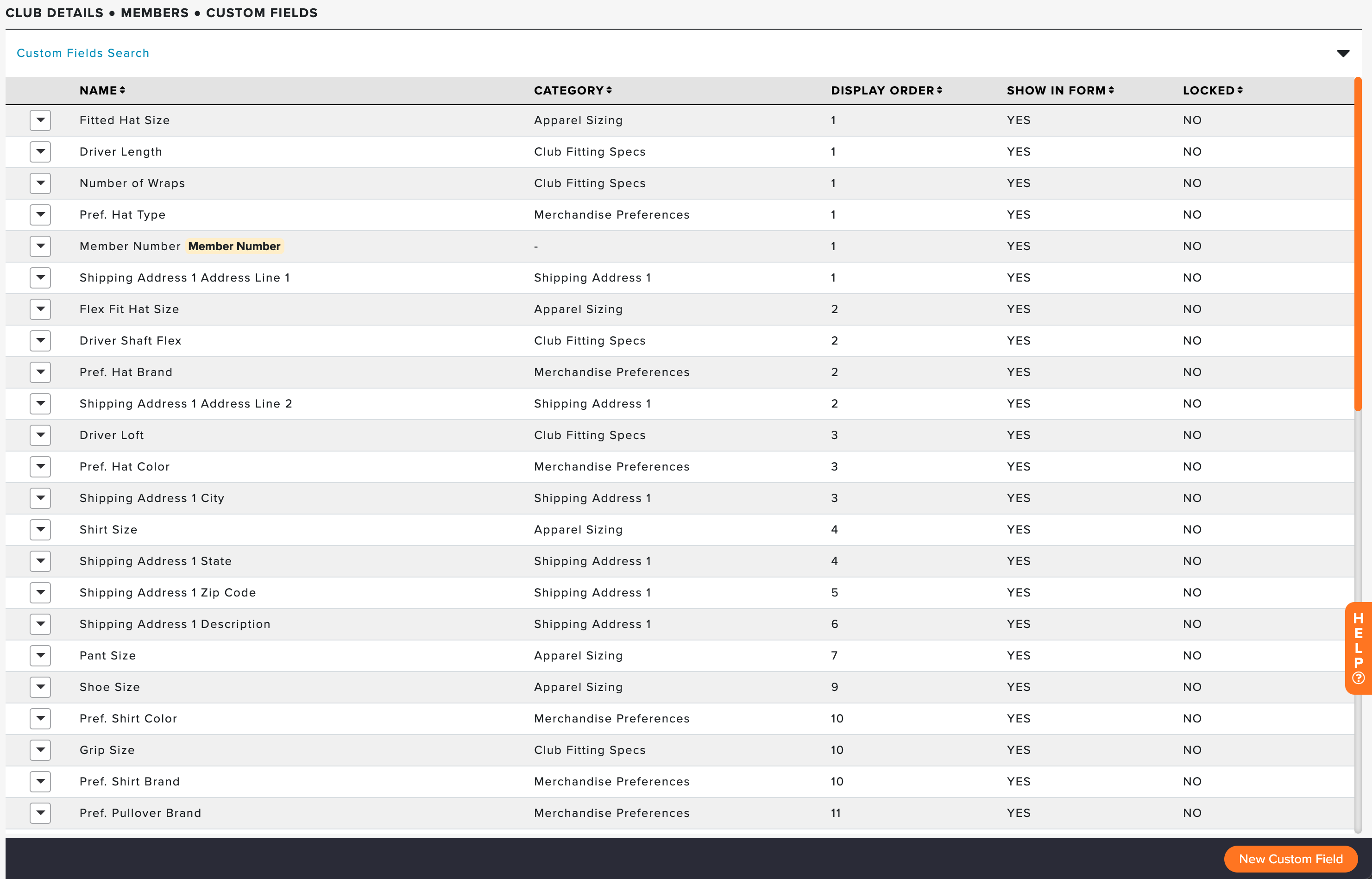Screen dimensions: 1372x879
Task: Select the Shoe Size name cell
Action: [110, 687]
